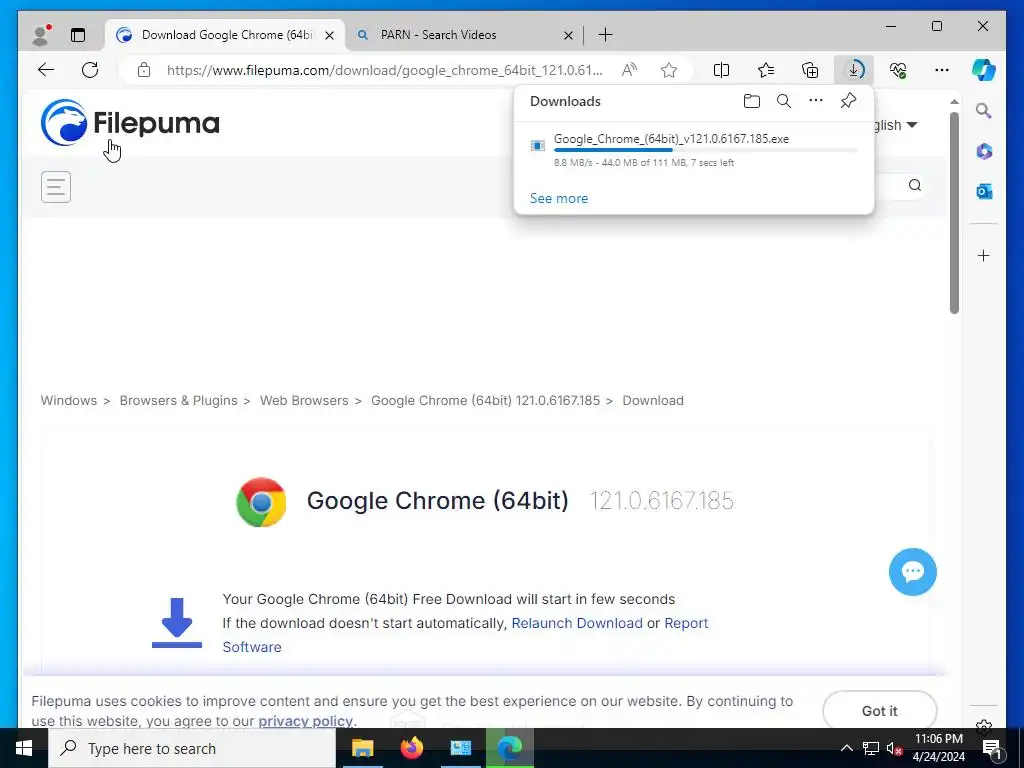1024x768 pixels.
Task: Click the Chrome download progress bar
Action: [705, 150]
